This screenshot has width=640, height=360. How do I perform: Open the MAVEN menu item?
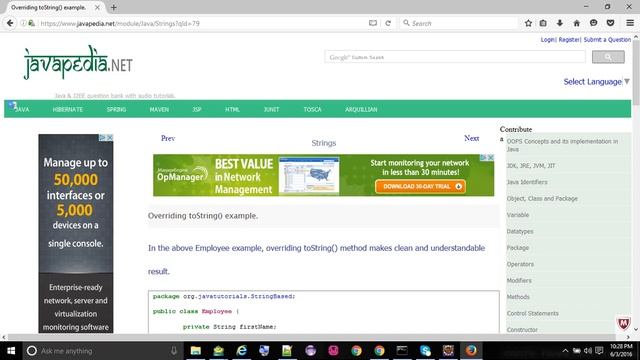159,109
